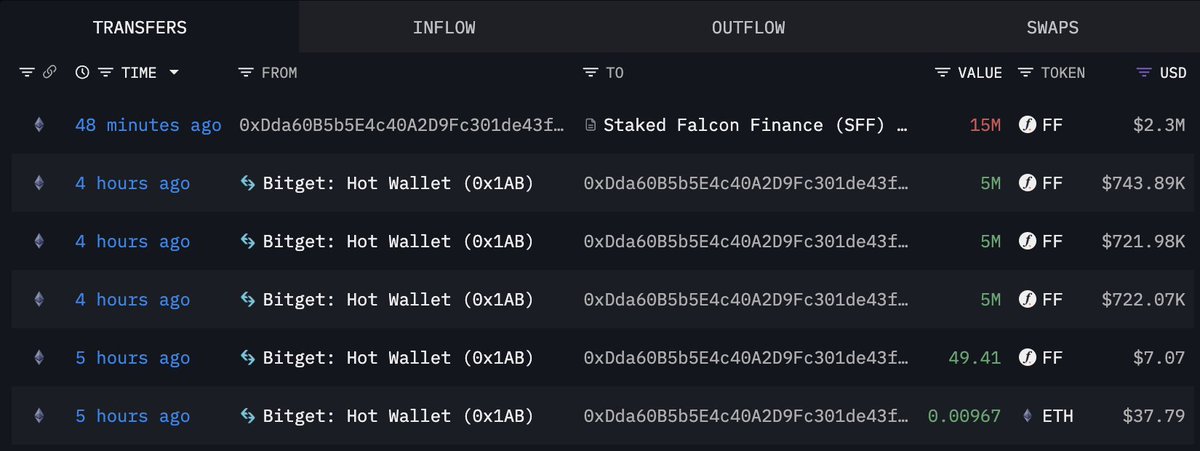Viewport: 1200px width, 451px height.
Task: Open the FROM column filter
Action: [246, 73]
